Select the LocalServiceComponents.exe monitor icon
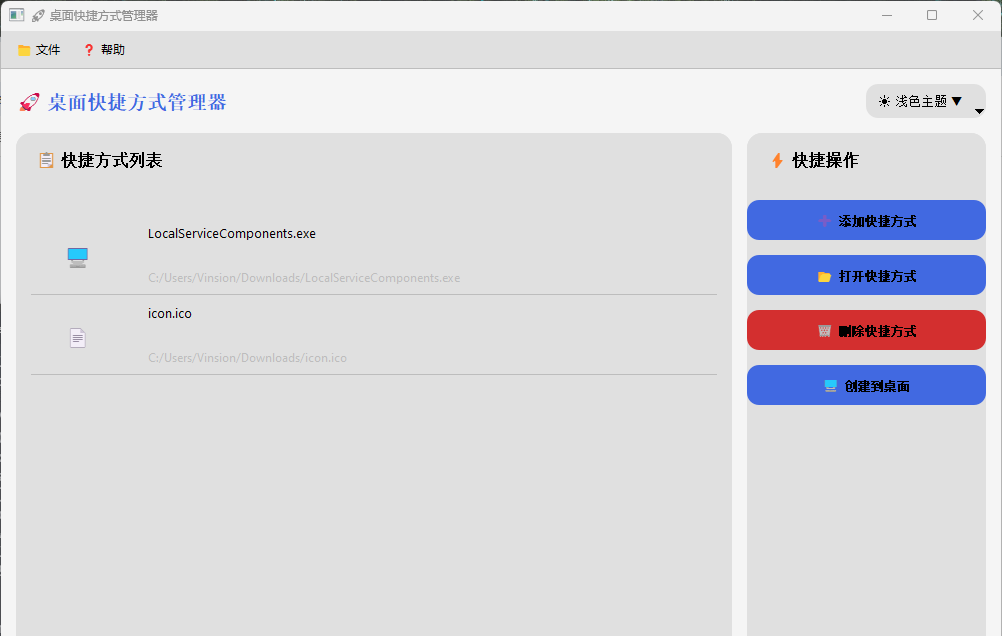Viewport: 1002px width, 636px height. tap(77, 258)
